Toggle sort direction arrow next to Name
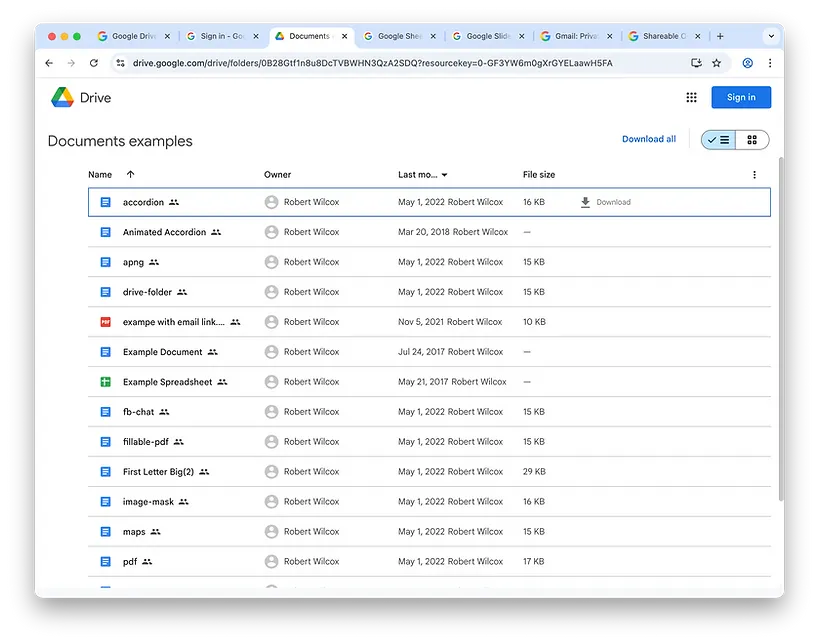 (131, 175)
